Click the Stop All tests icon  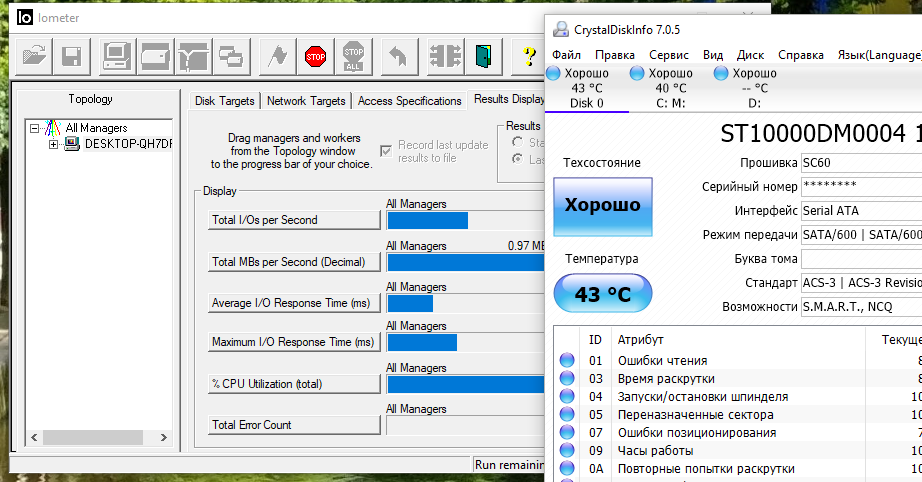coord(353,57)
